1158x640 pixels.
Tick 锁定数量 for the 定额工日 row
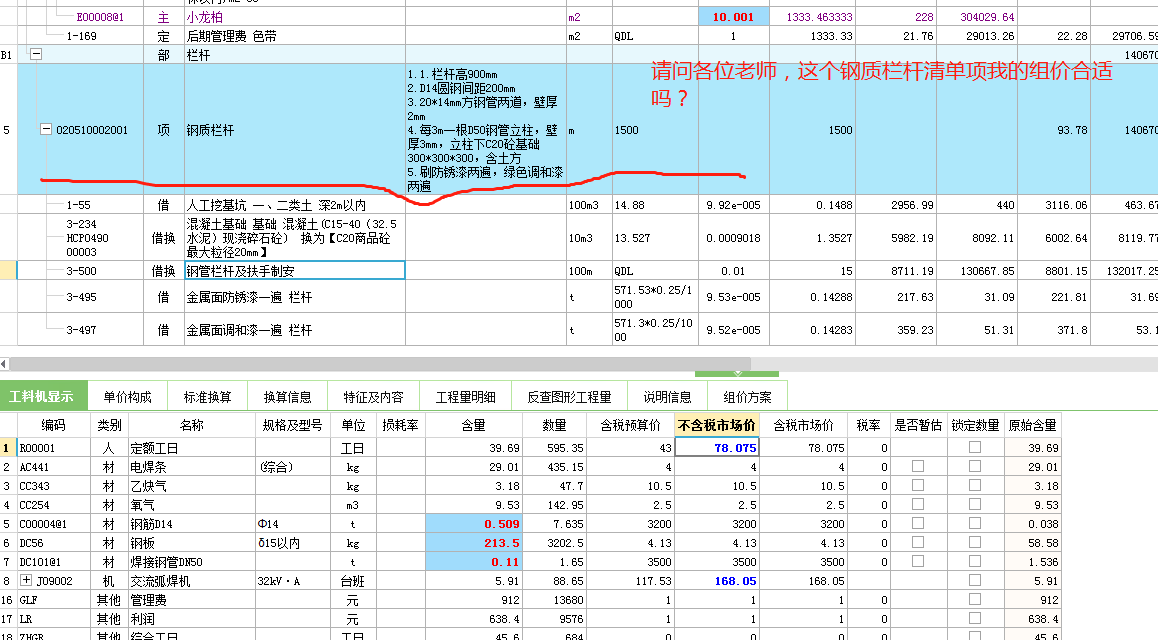pyautogui.click(x=975, y=447)
